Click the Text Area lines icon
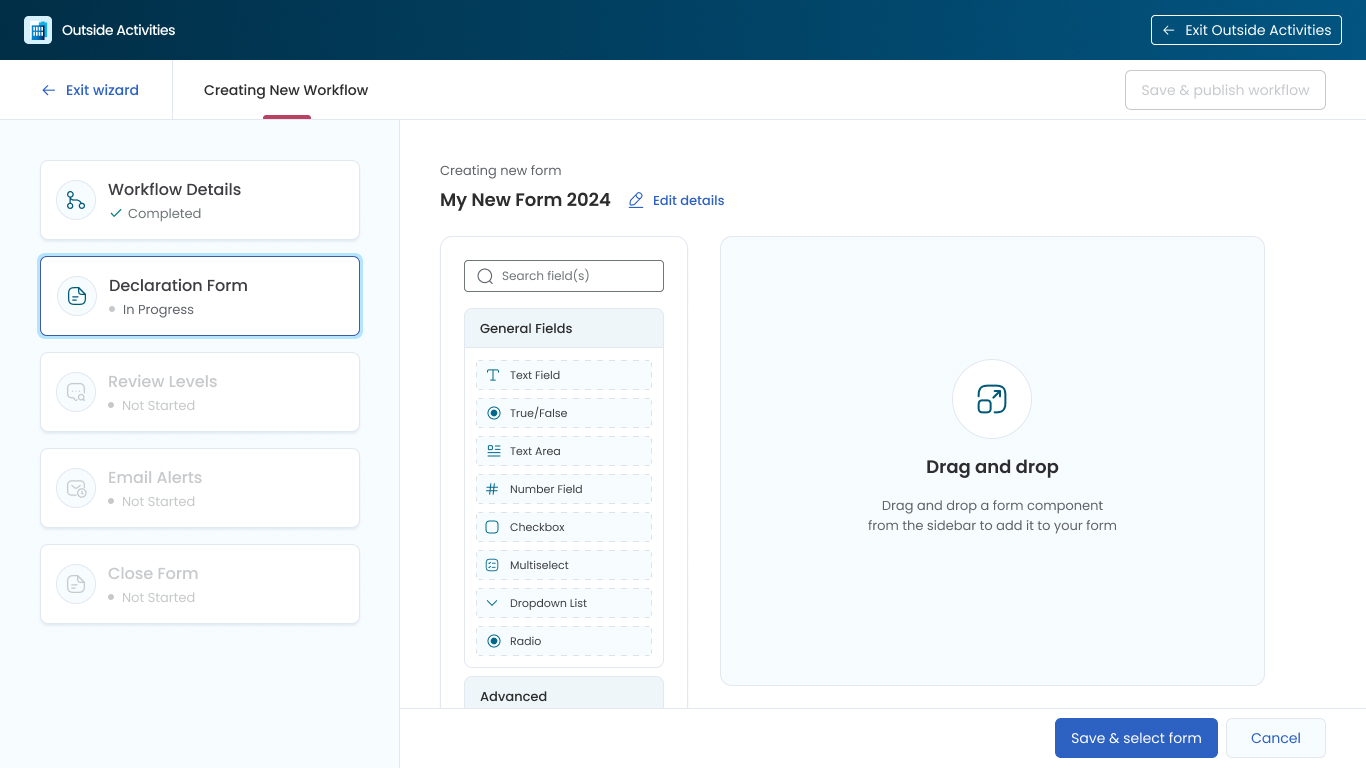The height and width of the screenshot is (768, 1366). [x=493, y=451]
